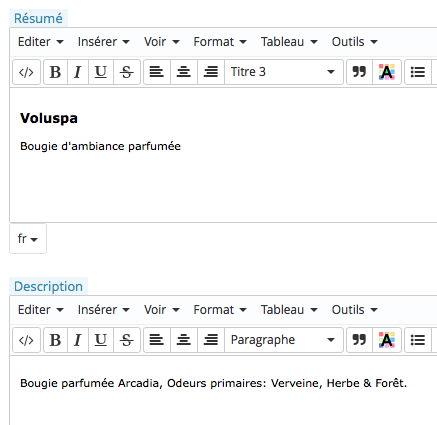The image size is (437, 425).
Task: Open Format menu in Résumé editor
Action: coord(220,42)
